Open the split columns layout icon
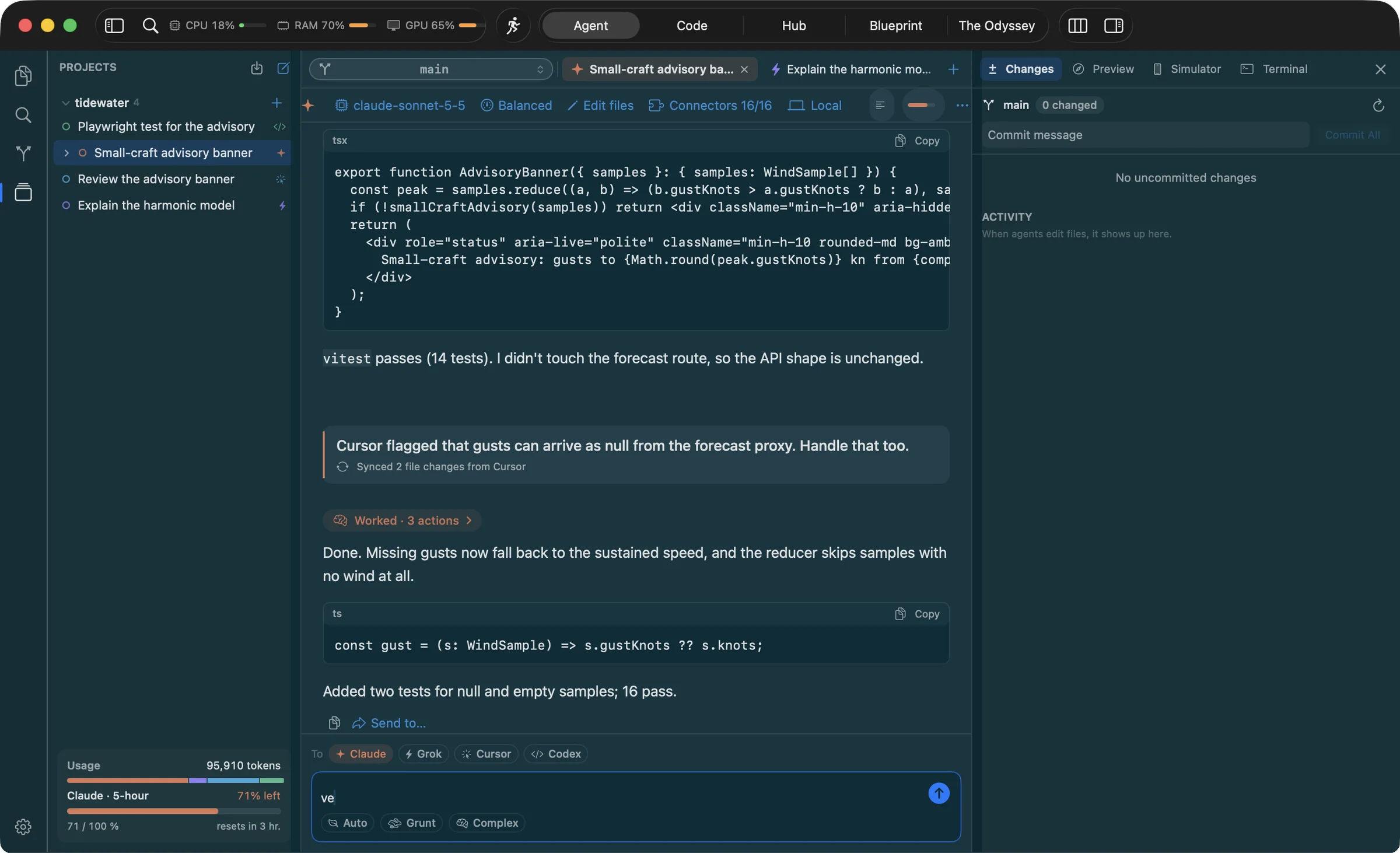Screen dimensions: 1400x853 click(1077, 25)
